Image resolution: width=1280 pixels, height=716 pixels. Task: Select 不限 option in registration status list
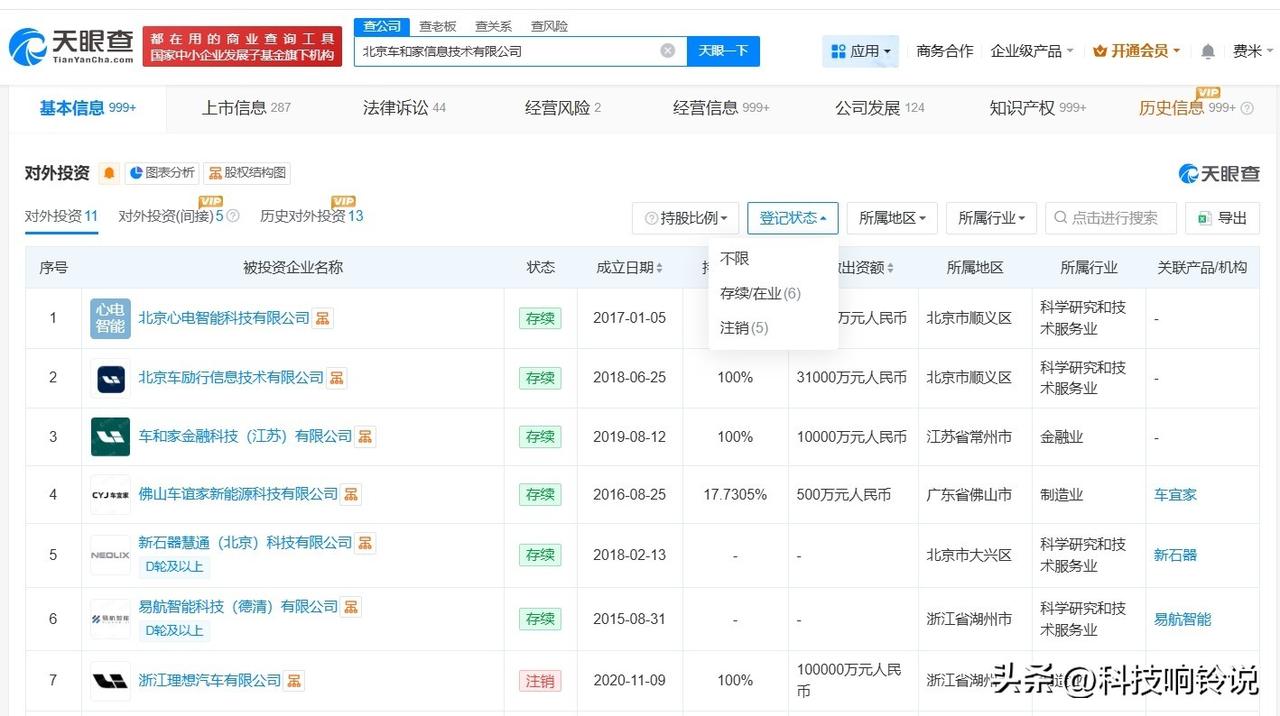point(734,258)
